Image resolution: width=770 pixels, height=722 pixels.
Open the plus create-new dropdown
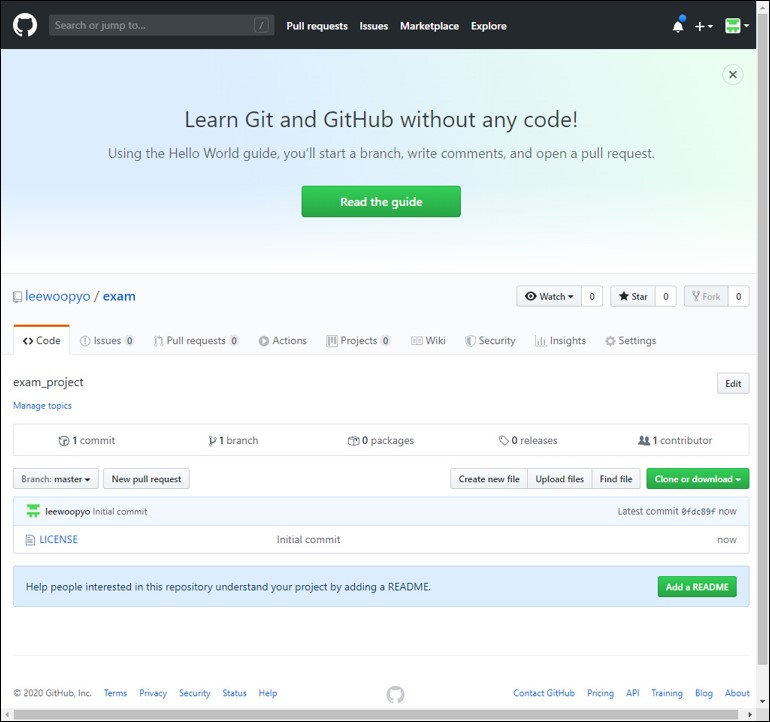click(x=704, y=26)
